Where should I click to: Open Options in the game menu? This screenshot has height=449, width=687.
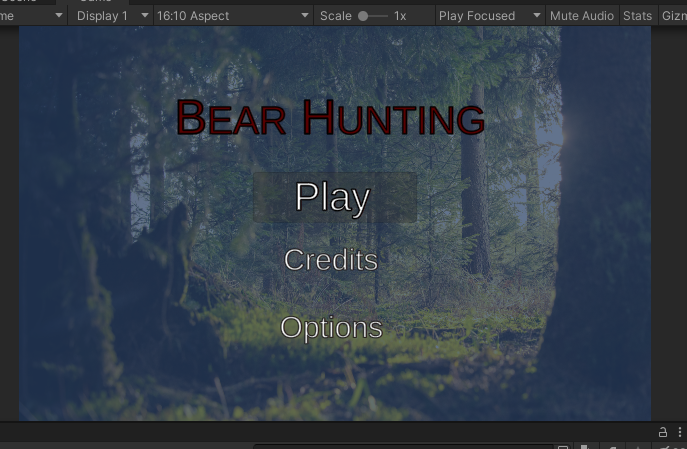point(331,328)
